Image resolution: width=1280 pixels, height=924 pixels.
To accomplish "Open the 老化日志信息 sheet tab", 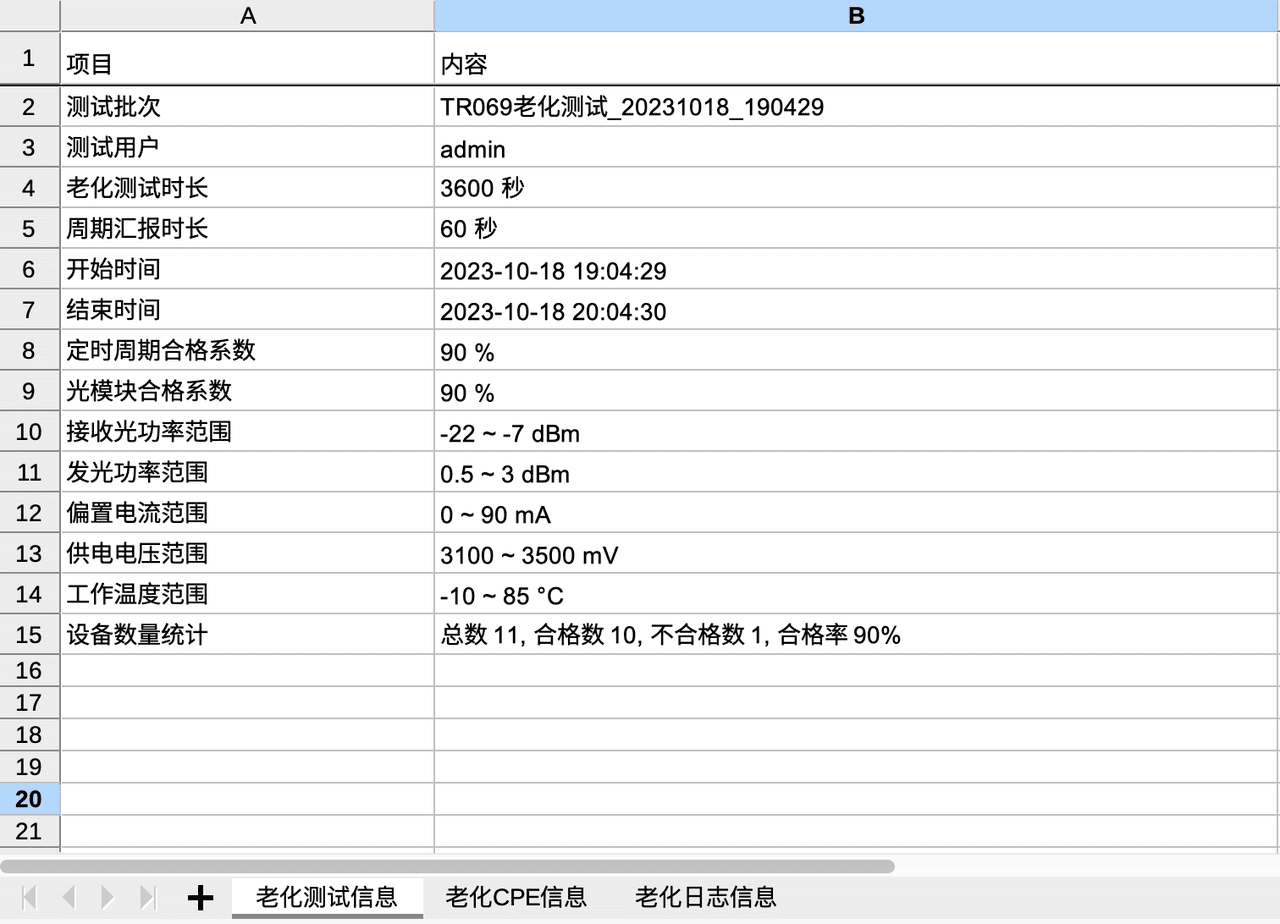I will 705,897.
